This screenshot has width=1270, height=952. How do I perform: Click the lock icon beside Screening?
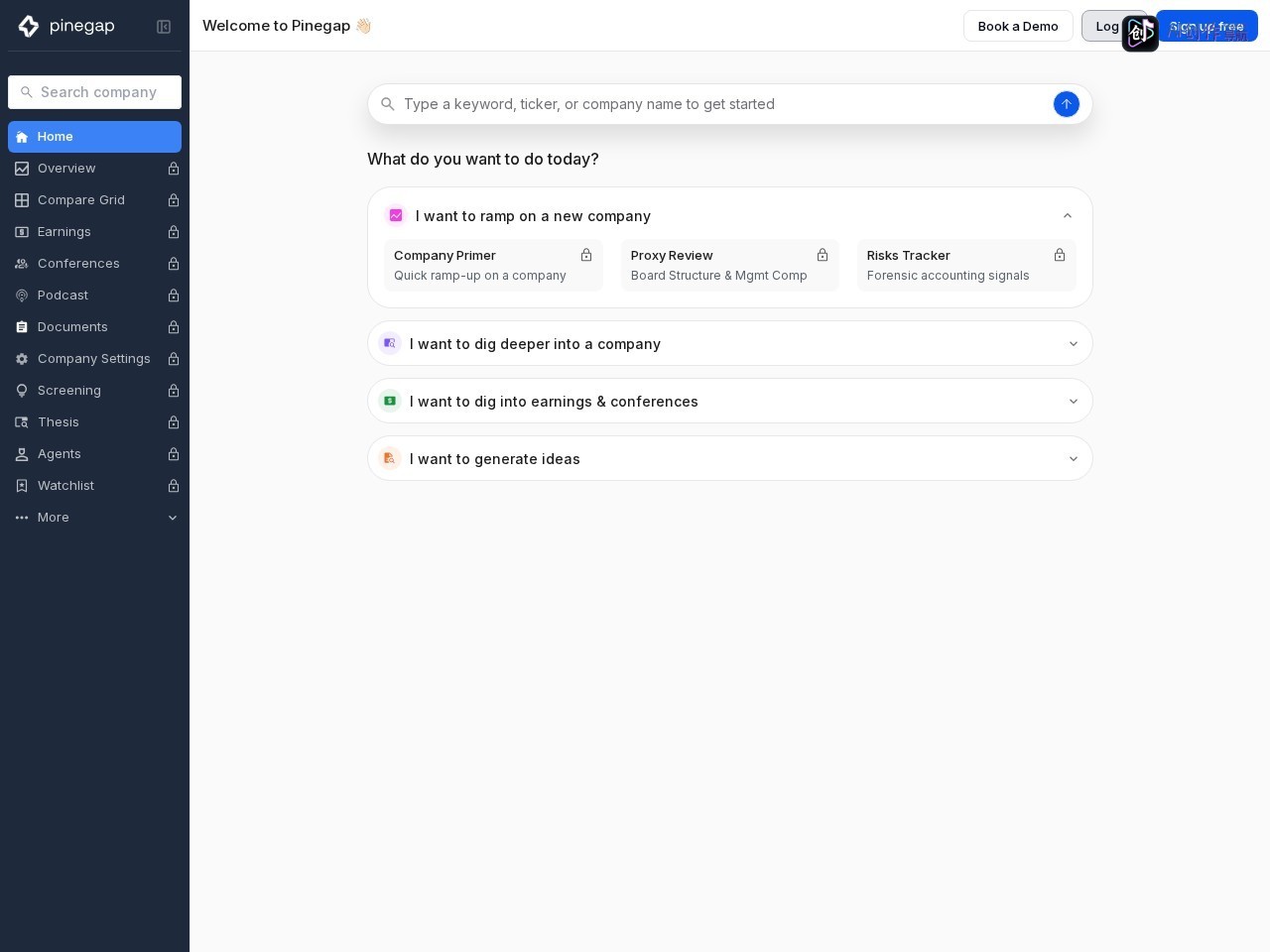click(174, 391)
